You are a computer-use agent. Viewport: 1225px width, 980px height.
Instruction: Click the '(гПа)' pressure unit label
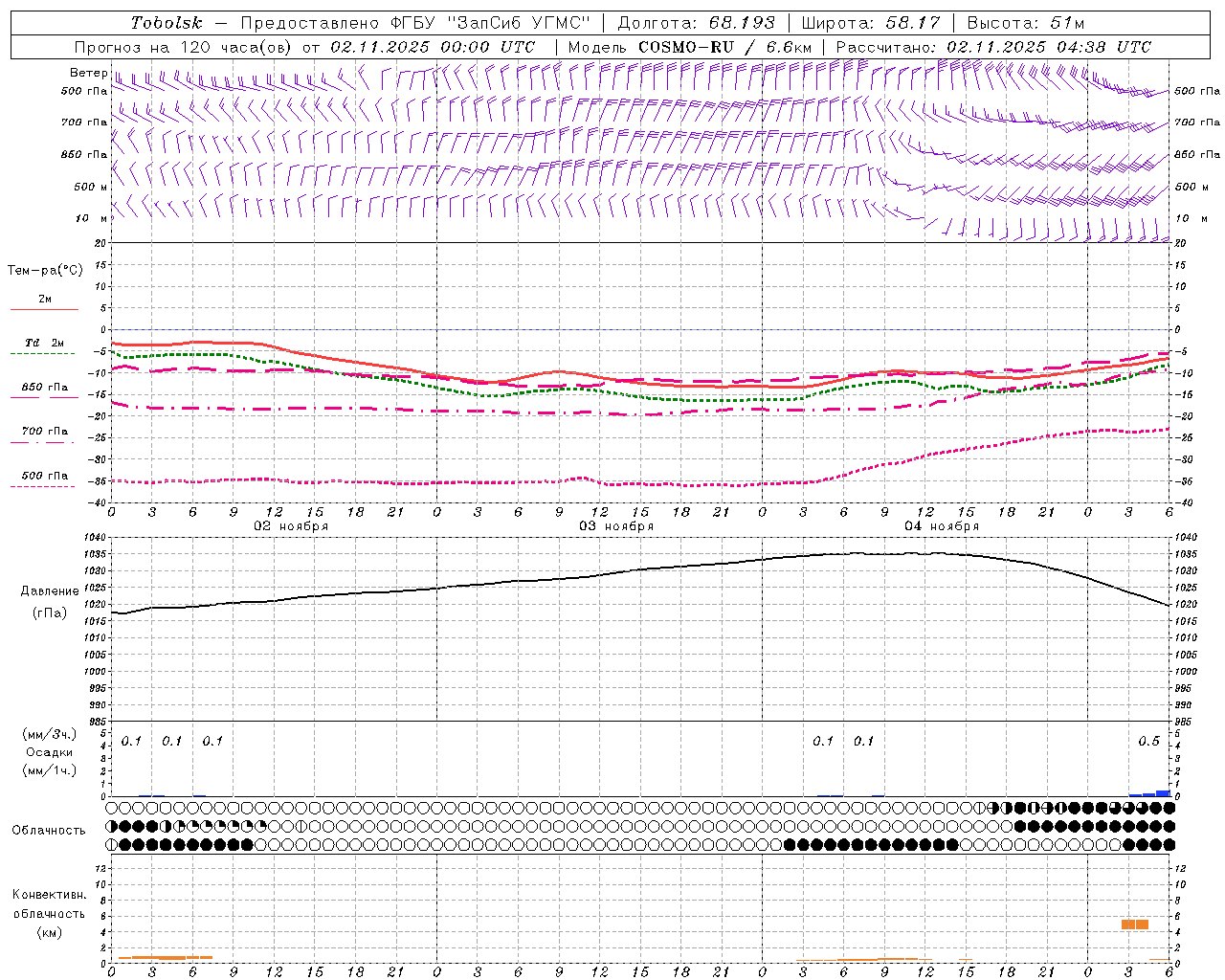(x=50, y=613)
